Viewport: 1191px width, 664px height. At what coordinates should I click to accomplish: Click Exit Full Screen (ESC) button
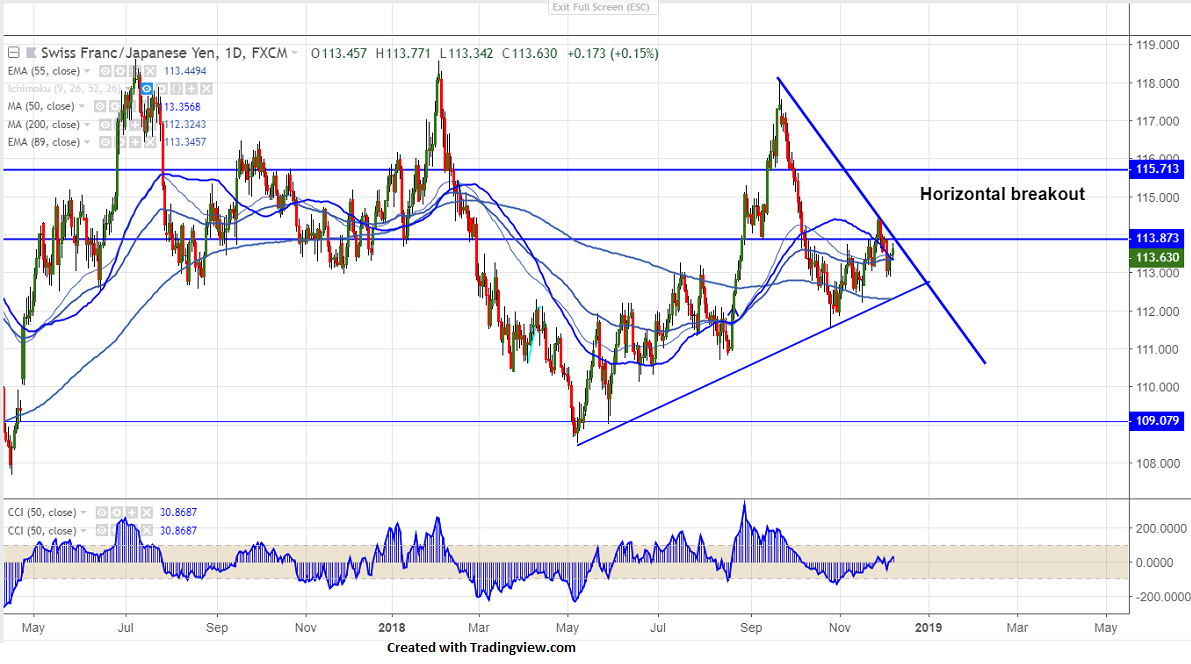pos(602,7)
